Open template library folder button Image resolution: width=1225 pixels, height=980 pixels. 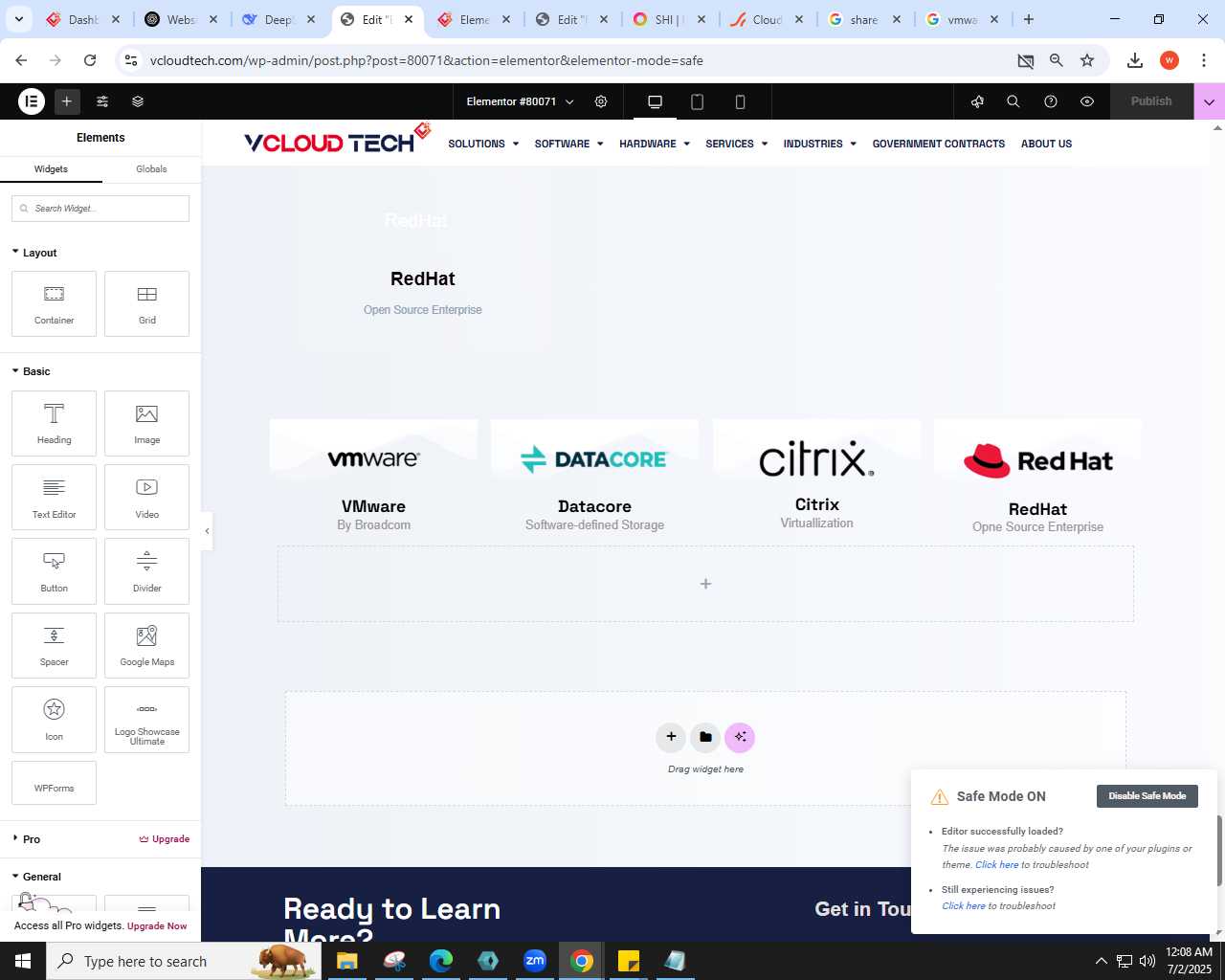point(705,737)
